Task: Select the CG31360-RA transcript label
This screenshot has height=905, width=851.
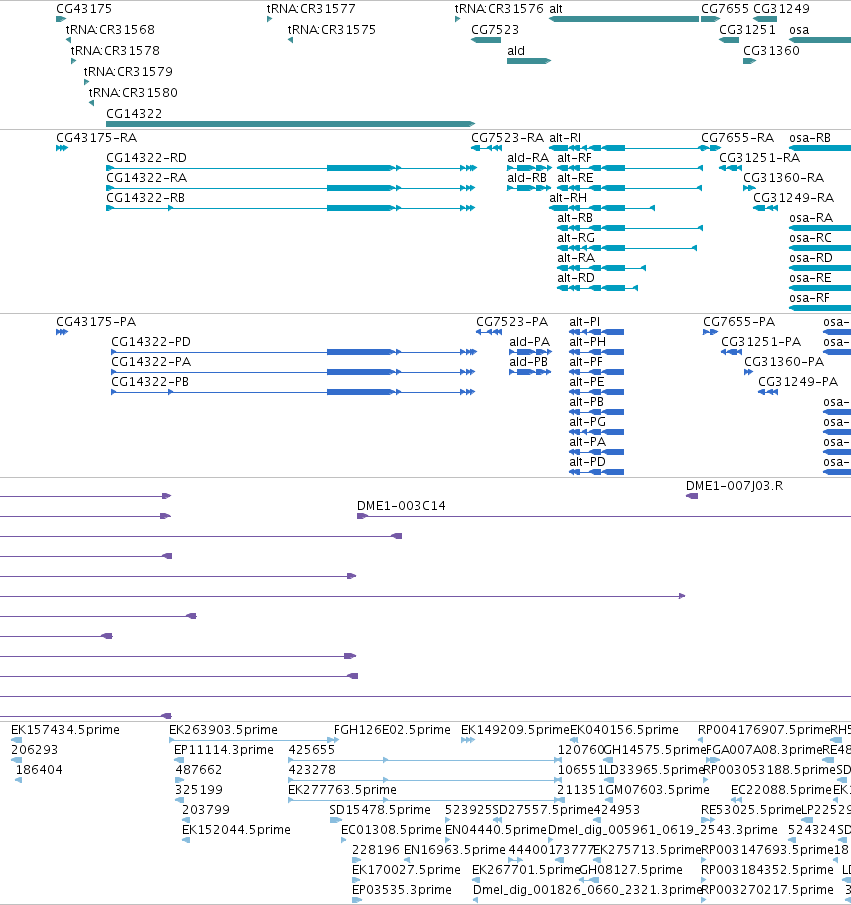Action: click(783, 178)
